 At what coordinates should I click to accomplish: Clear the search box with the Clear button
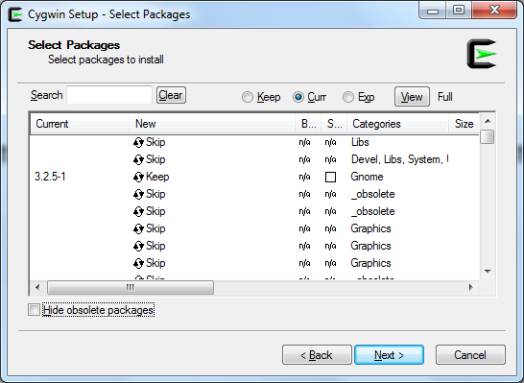coord(171,95)
